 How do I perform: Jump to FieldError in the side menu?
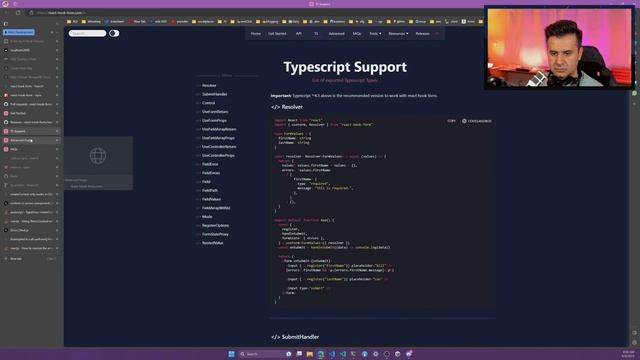210,164
